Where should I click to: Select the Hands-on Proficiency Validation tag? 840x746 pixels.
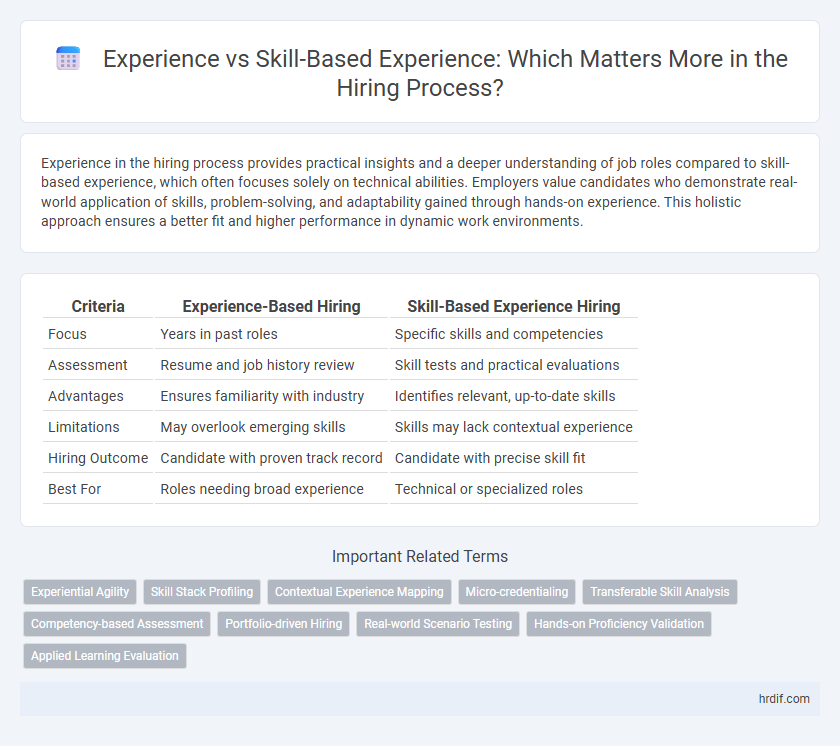click(x=619, y=624)
